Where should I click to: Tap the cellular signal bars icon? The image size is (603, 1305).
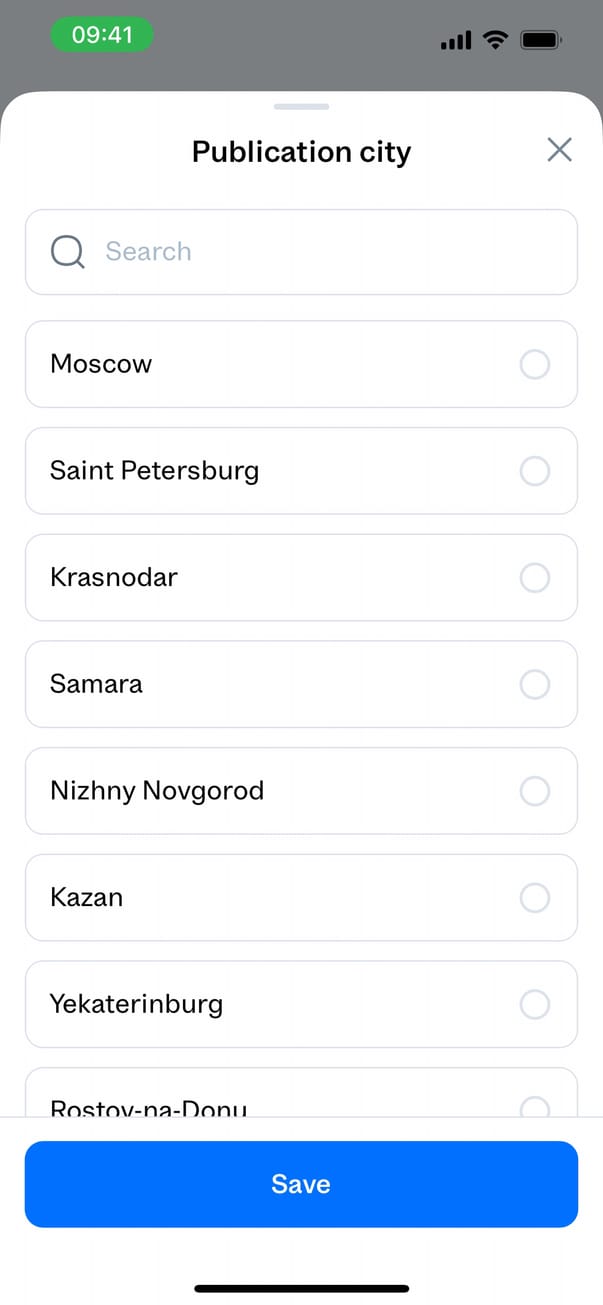tap(456, 40)
